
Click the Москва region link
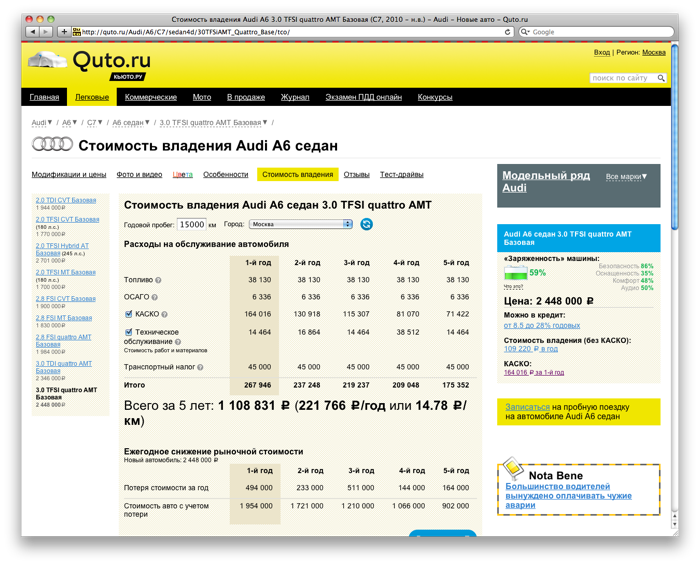(654, 53)
